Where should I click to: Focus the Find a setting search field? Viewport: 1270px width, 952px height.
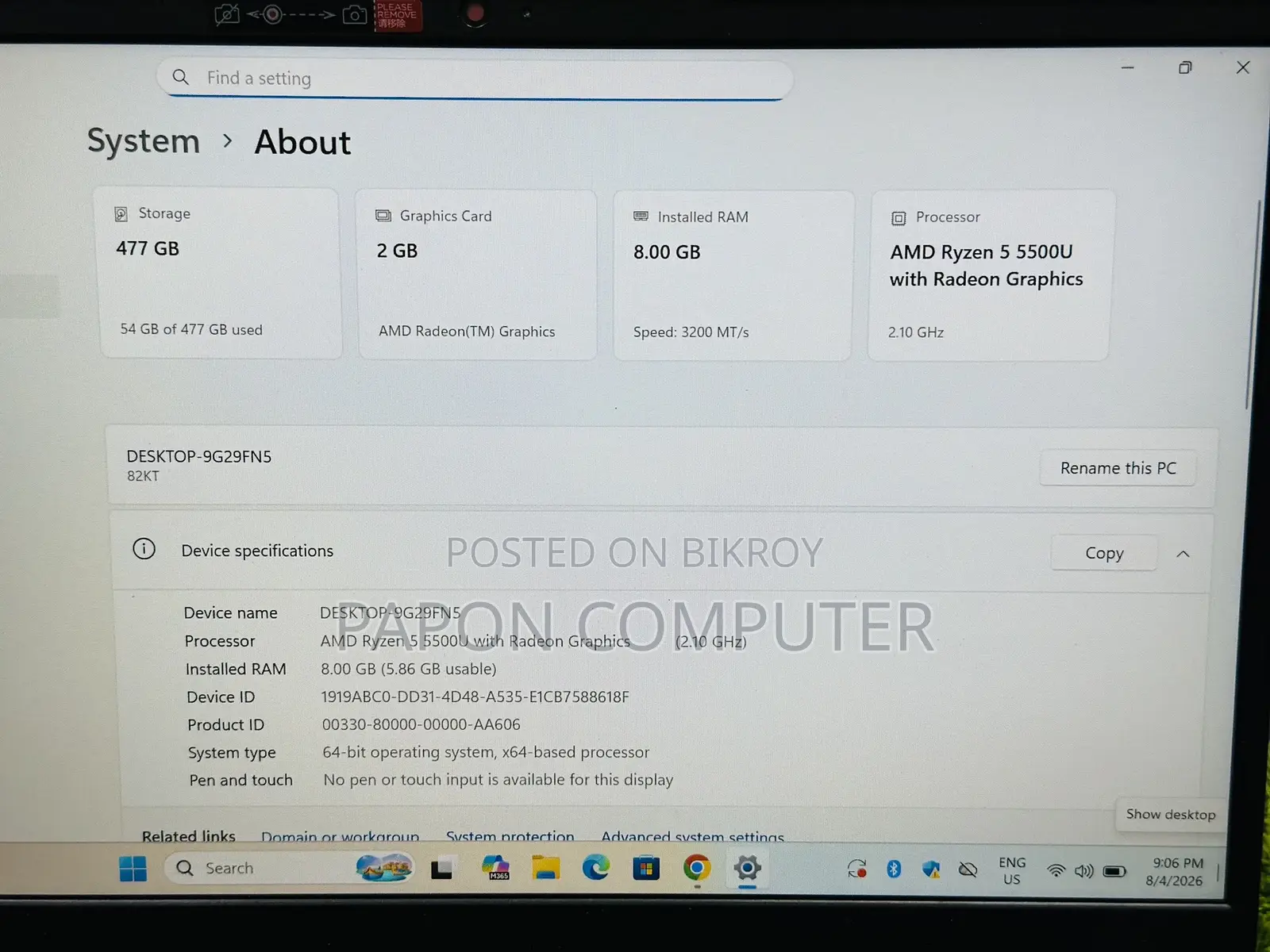click(x=475, y=79)
